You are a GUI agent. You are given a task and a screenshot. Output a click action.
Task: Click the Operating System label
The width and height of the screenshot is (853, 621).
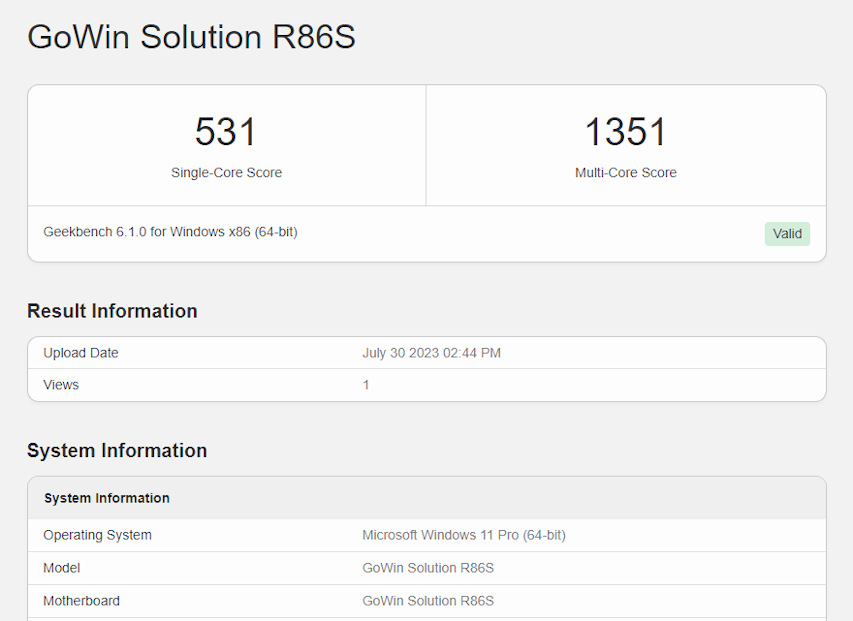tap(97, 535)
